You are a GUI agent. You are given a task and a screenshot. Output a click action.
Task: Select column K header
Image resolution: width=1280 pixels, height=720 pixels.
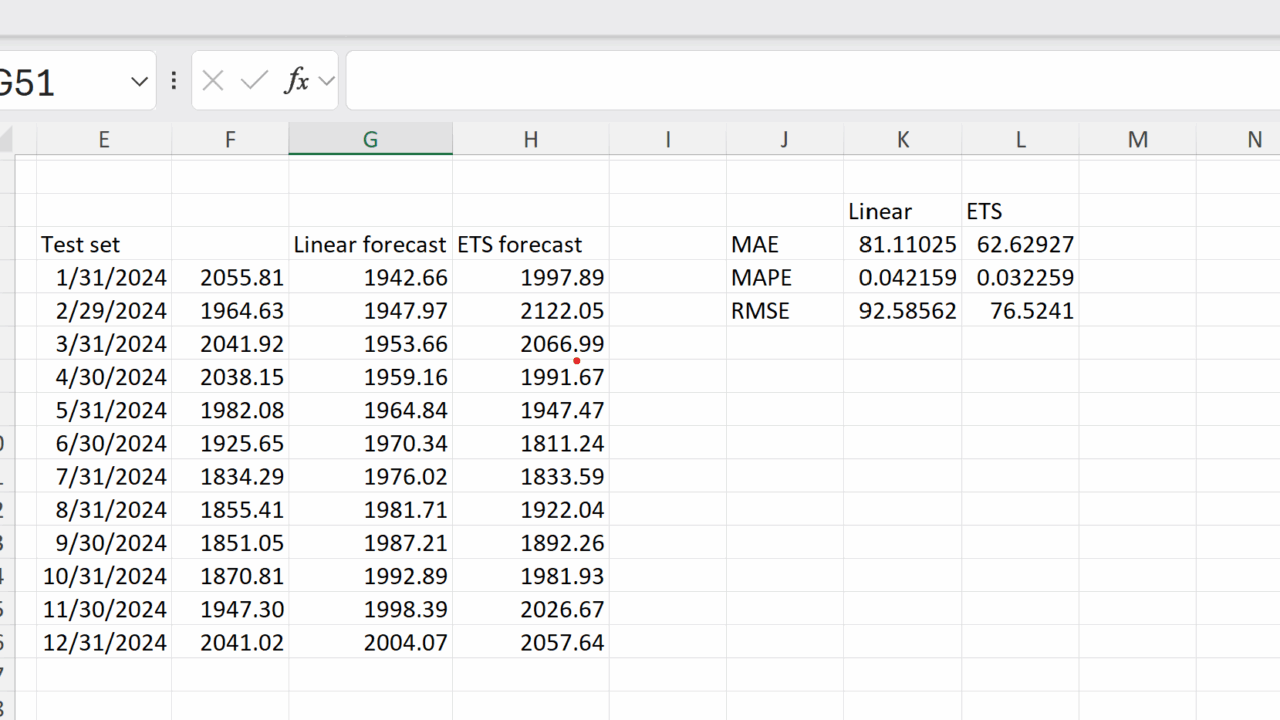[903, 139]
